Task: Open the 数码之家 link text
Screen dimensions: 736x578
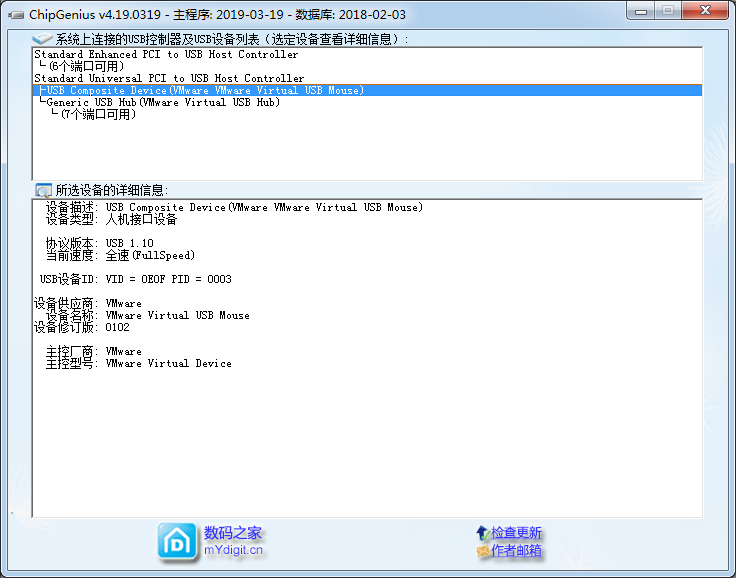Action: 233,533
